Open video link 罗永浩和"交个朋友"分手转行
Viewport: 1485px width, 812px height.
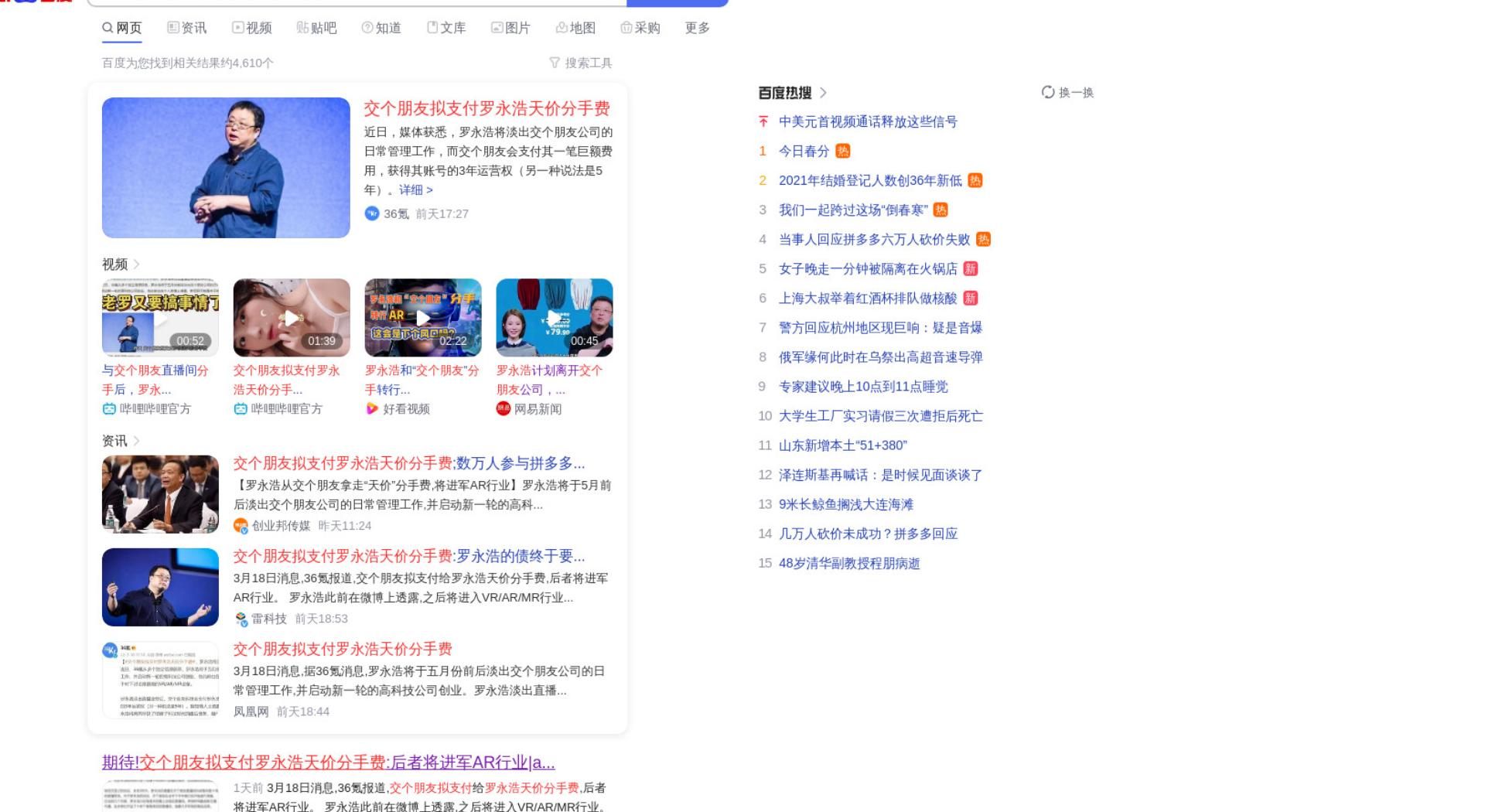point(422,380)
